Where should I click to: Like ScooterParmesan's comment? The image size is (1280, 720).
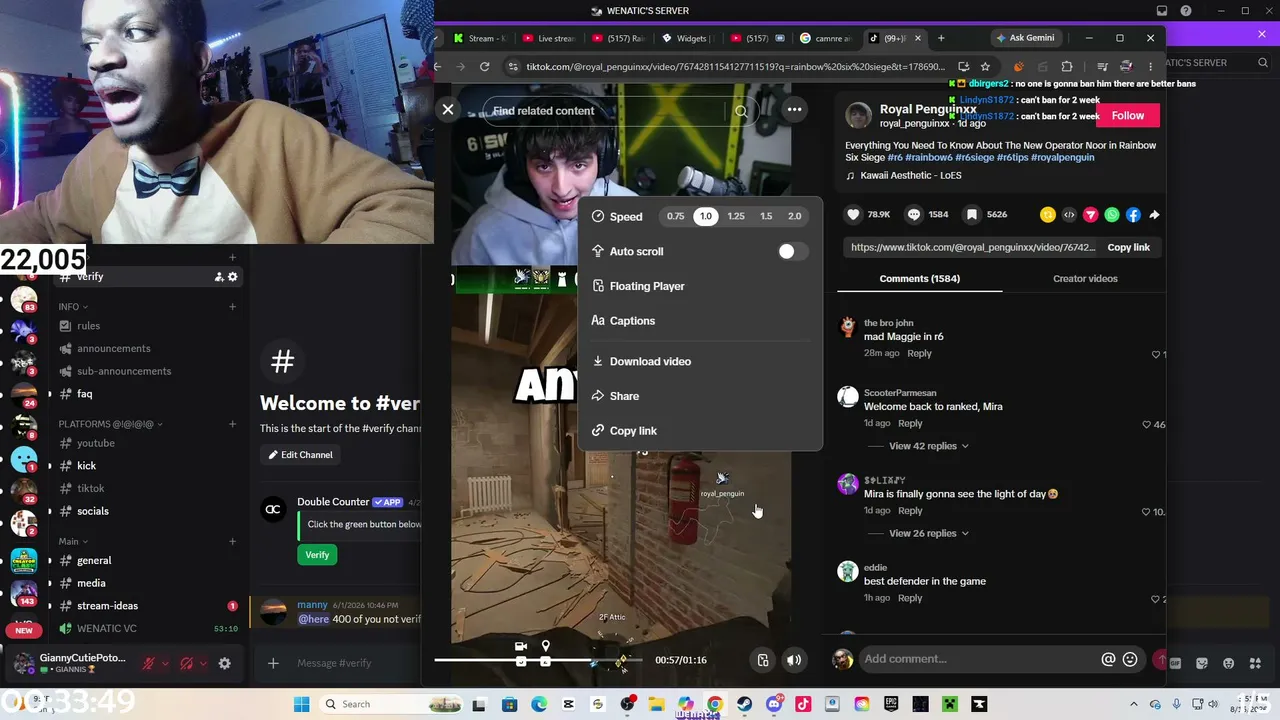pyautogui.click(x=1147, y=424)
